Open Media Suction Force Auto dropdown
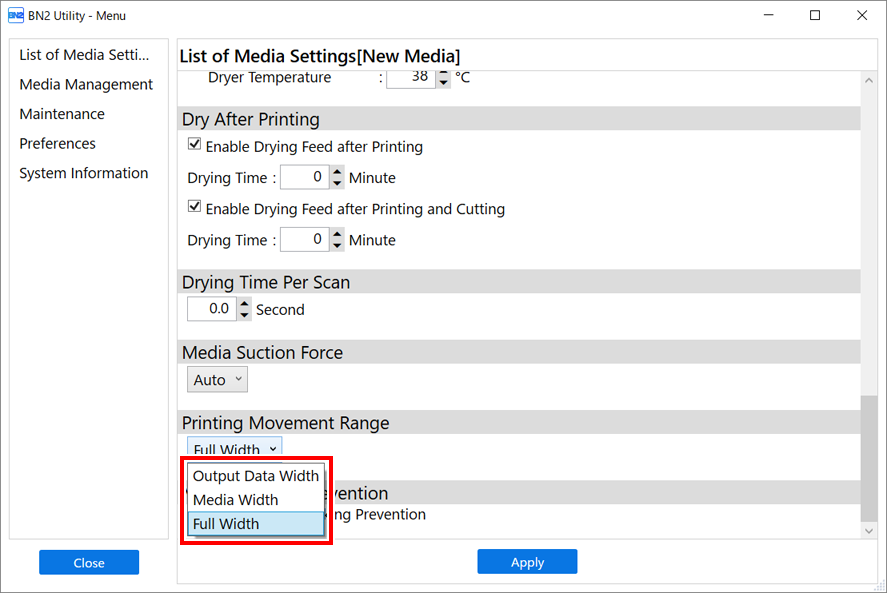The height and width of the screenshot is (593, 887). [x=217, y=380]
